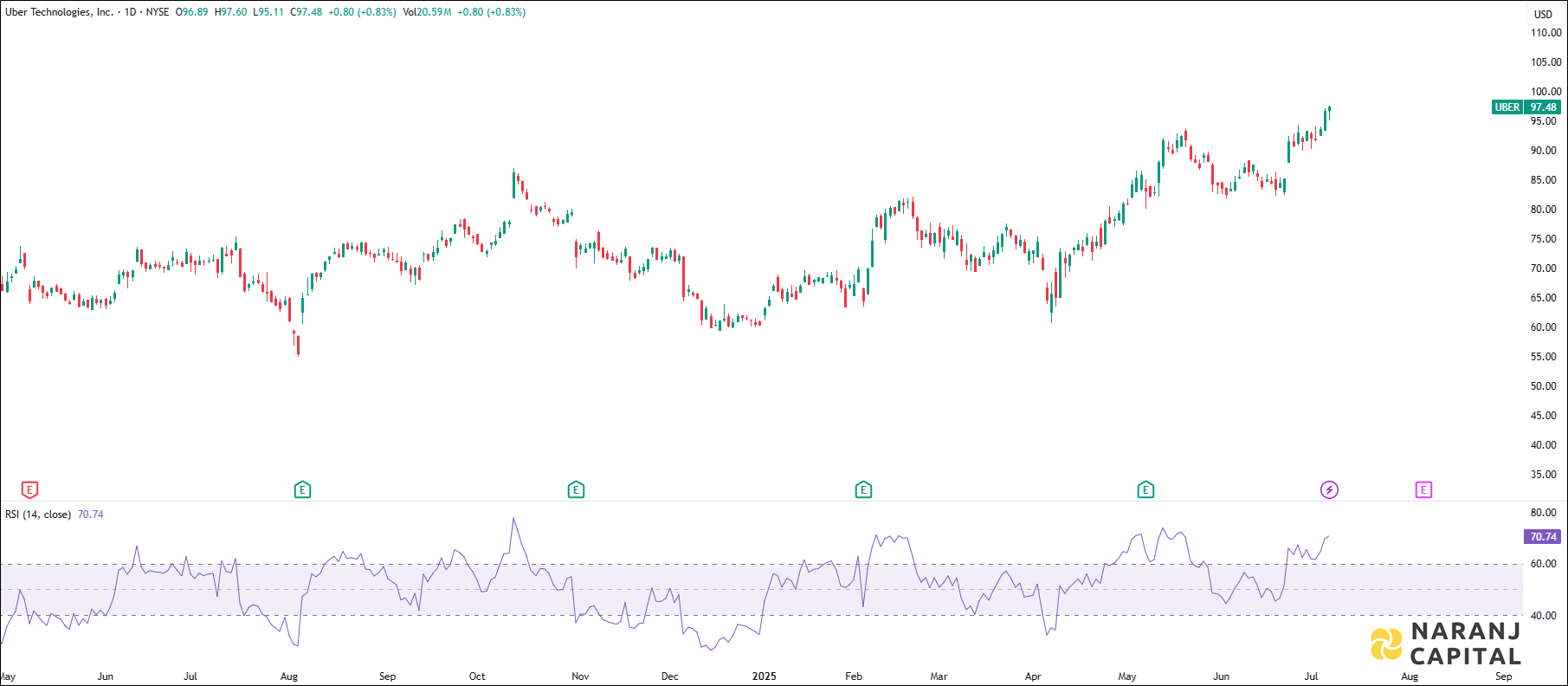Click the Vol20.59M volume readout
Screen dimensions: 1568x686
pyautogui.click(x=428, y=12)
